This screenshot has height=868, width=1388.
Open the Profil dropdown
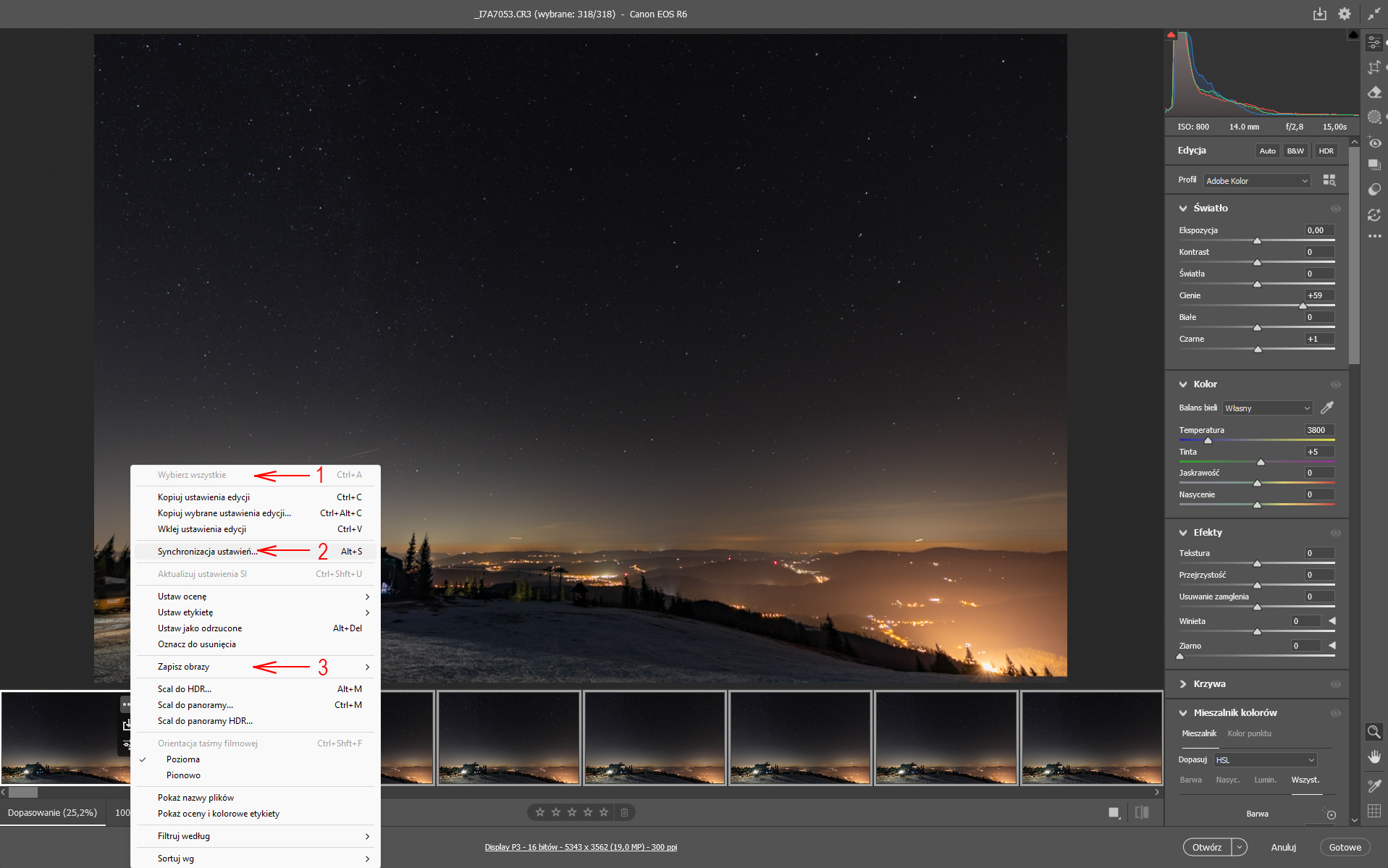coord(1256,180)
